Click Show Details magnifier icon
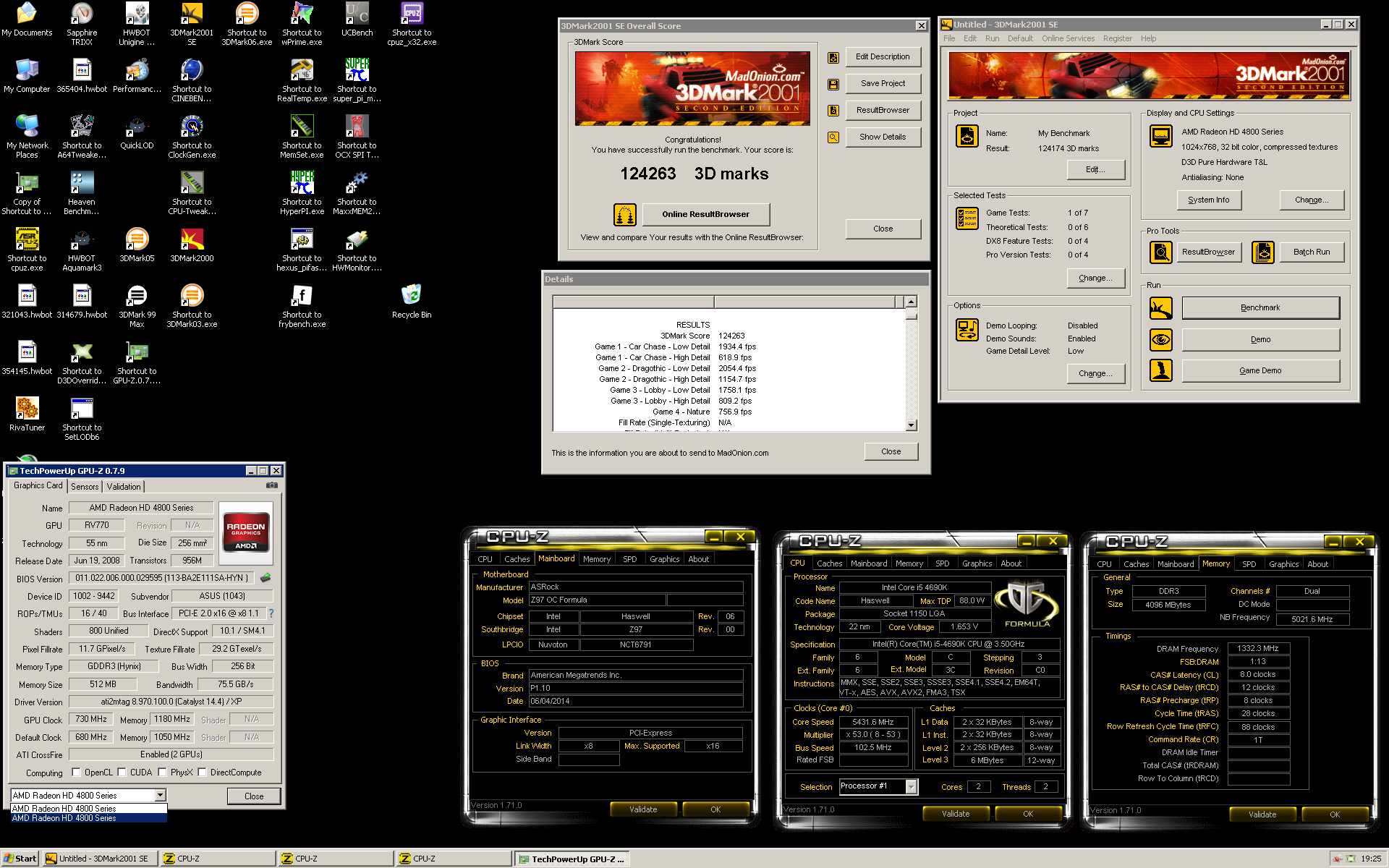1389x868 pixels. [x=833, y=137]
